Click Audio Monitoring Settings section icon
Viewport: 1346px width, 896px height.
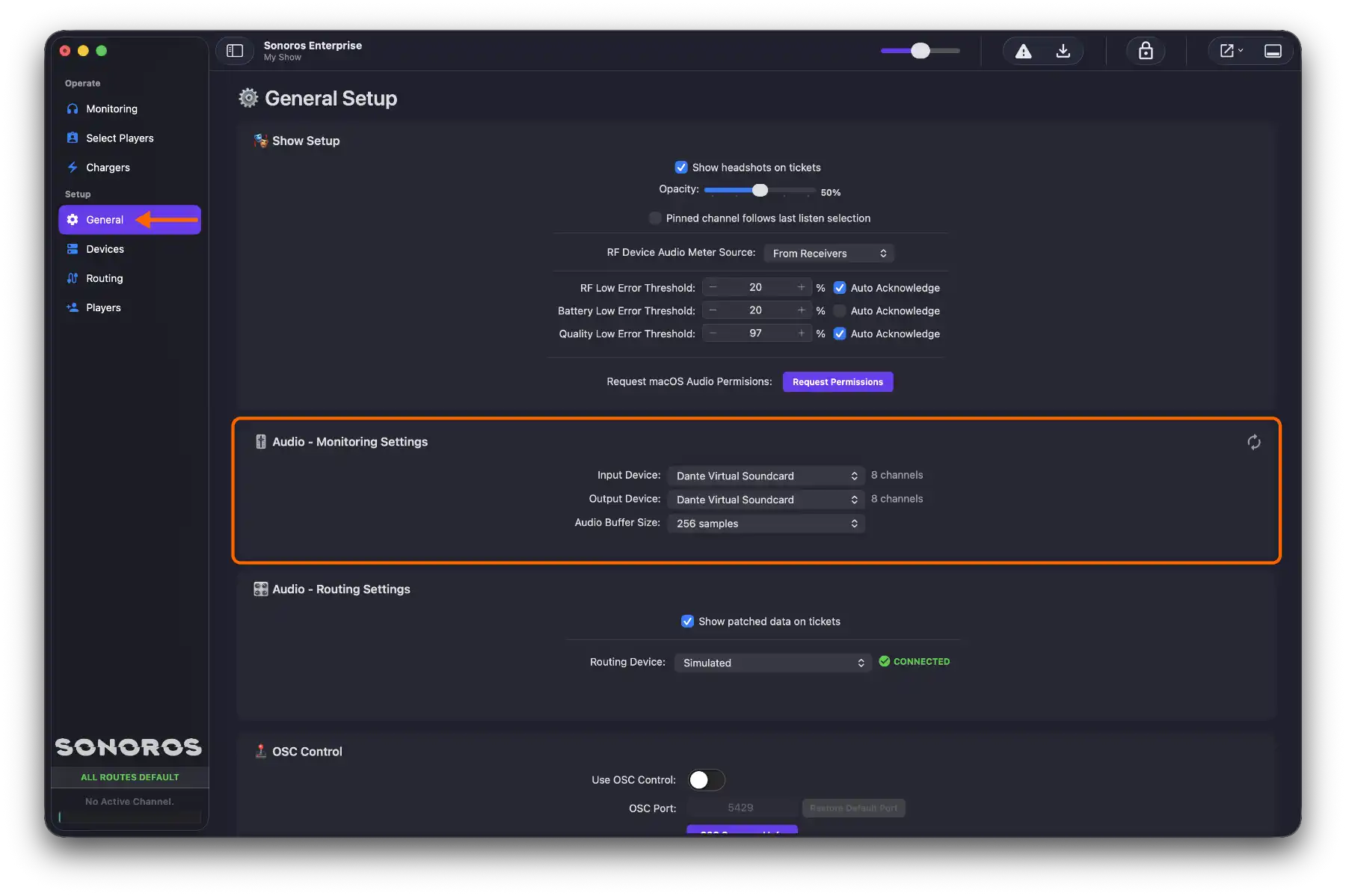click(260, 442)
